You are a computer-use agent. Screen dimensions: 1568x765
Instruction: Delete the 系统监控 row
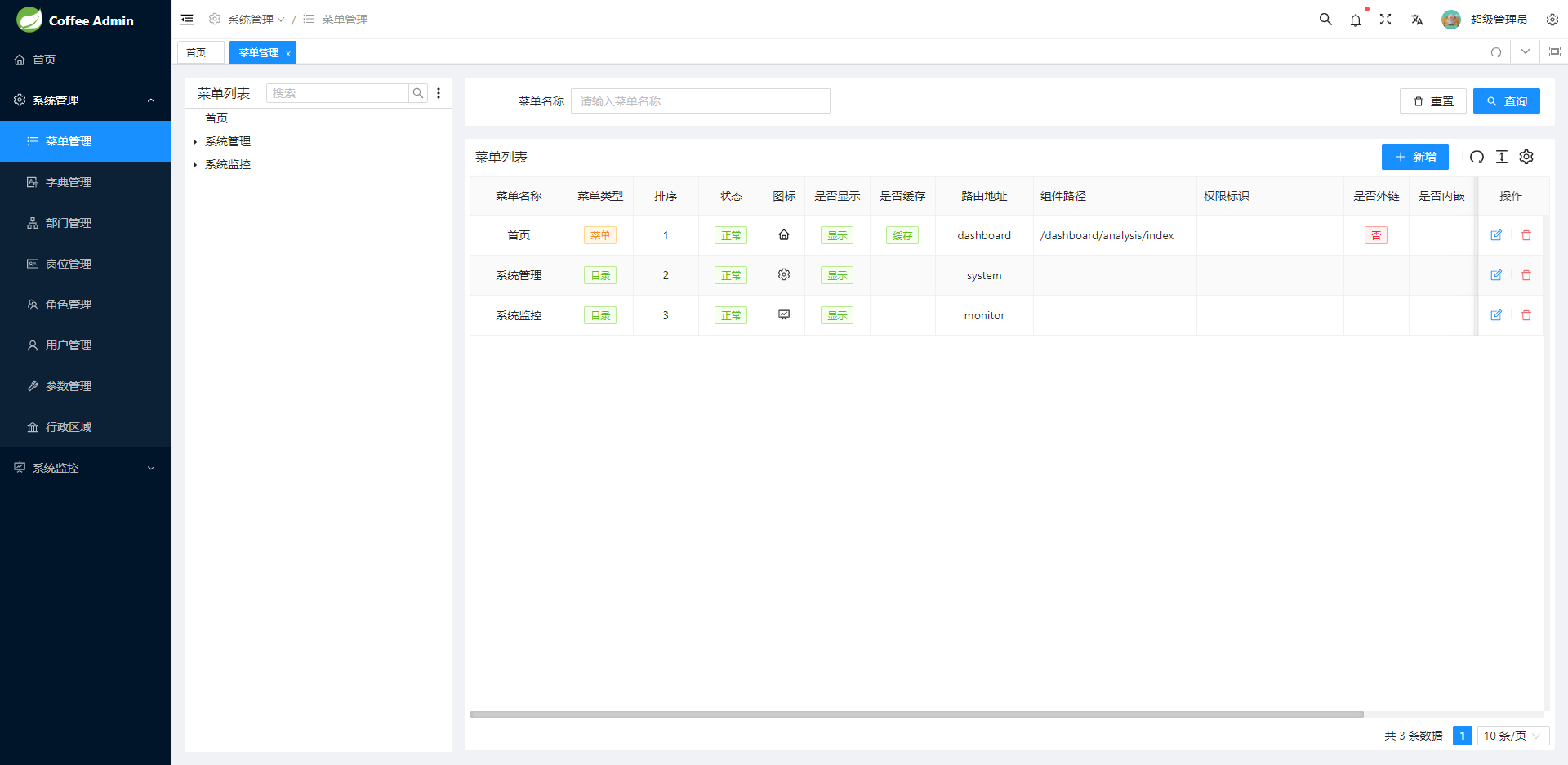click(x=1526, y=315)
